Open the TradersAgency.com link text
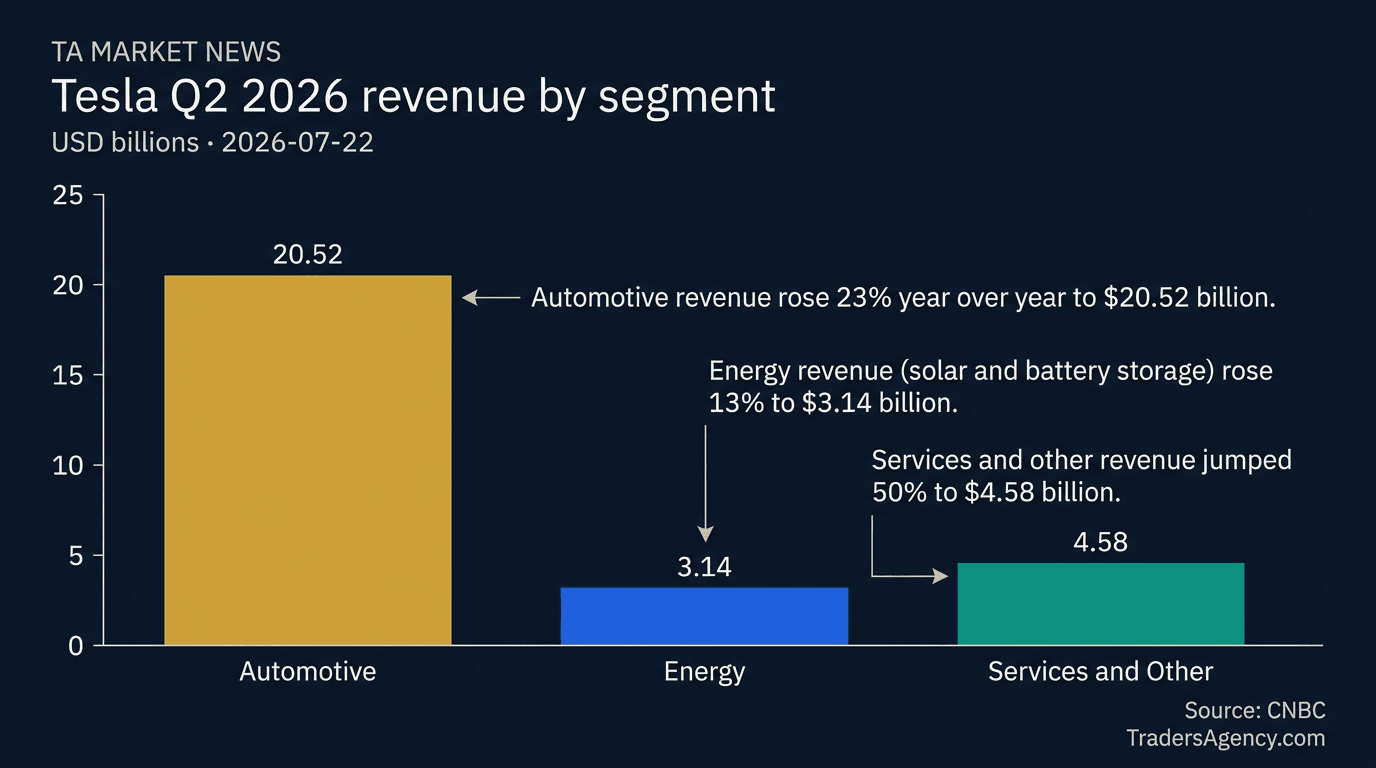 tap(1225, 739)
